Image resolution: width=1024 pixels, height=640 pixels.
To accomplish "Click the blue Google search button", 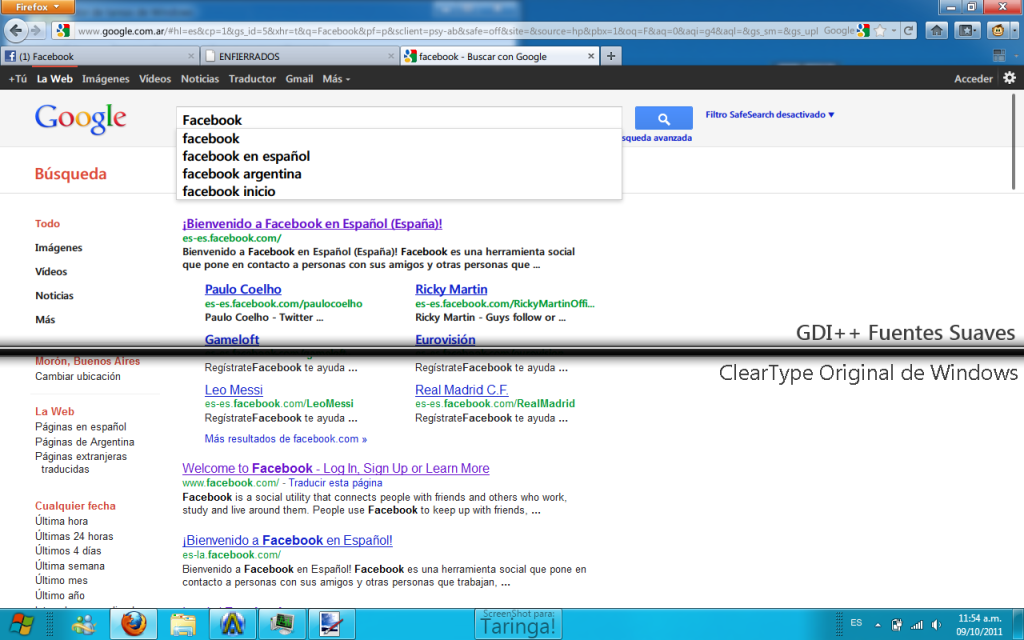I will 663,119.
